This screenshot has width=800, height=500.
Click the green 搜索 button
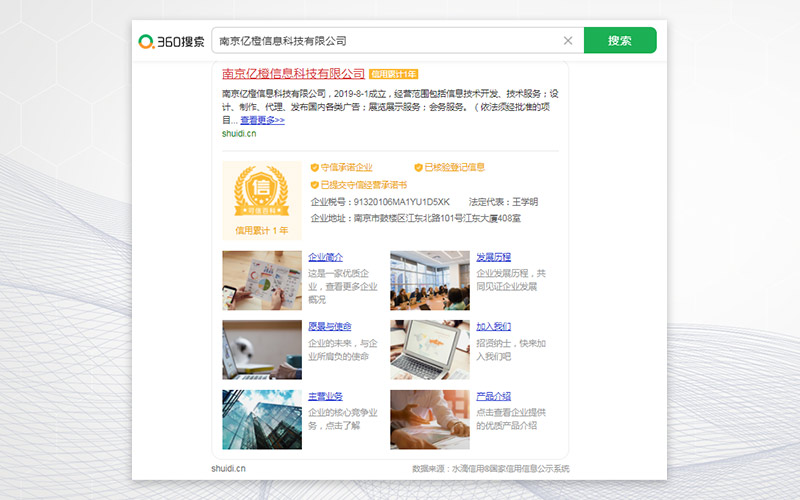[620, 40]
